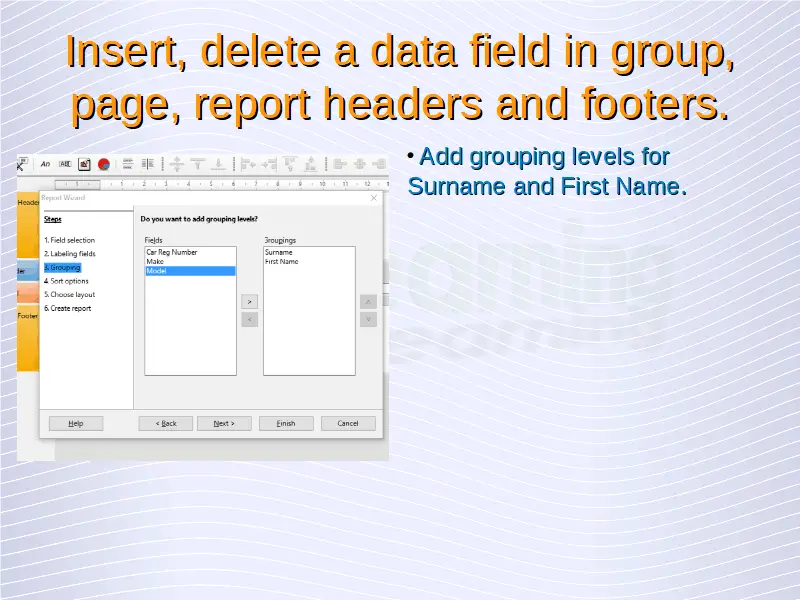Insert a chart with the pie icon
The width and height of the screenshot is (800, 600).
(104, 164)
